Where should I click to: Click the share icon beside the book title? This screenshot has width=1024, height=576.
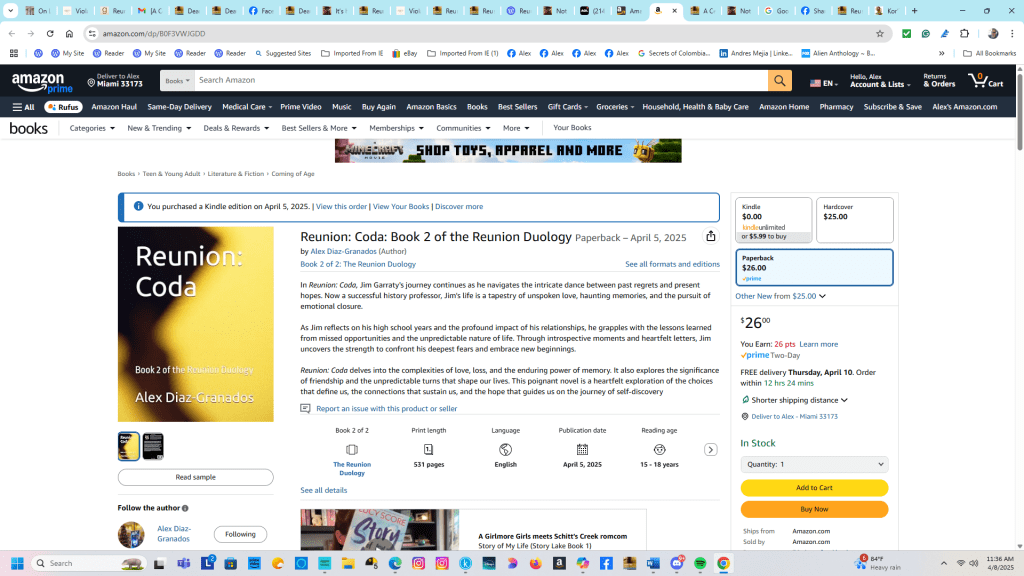click(711, 237)
